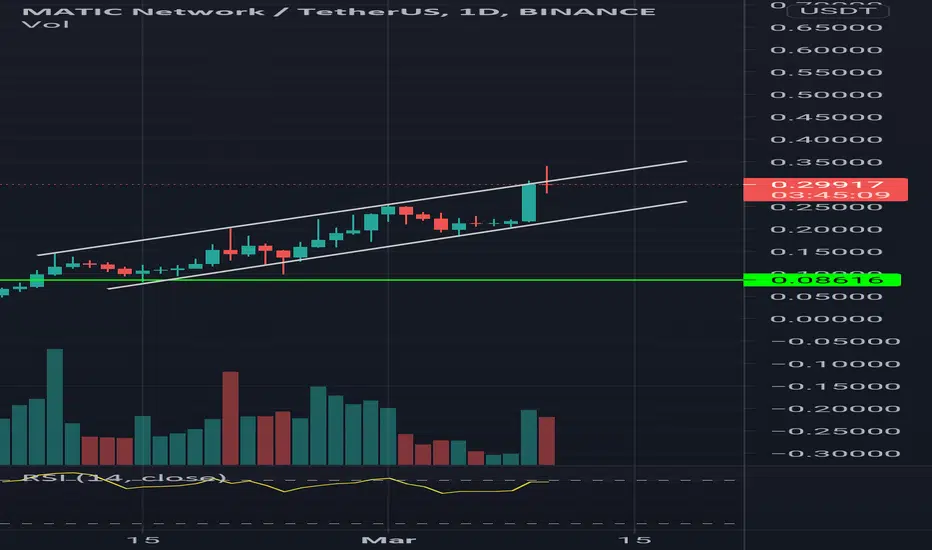
Task: Click the 0.00000 price axis label
Action: point(826,319)
